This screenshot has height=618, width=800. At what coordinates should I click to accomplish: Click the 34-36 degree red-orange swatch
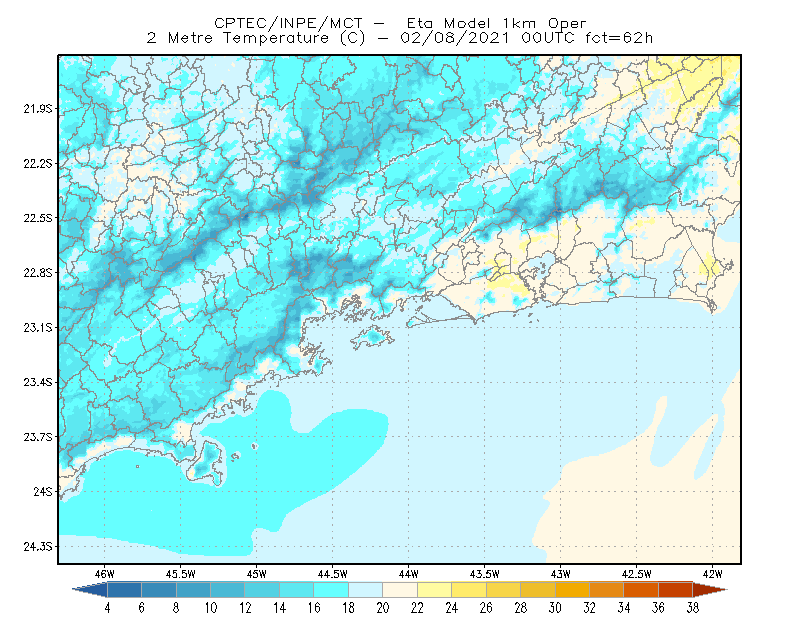coord(641,590)
